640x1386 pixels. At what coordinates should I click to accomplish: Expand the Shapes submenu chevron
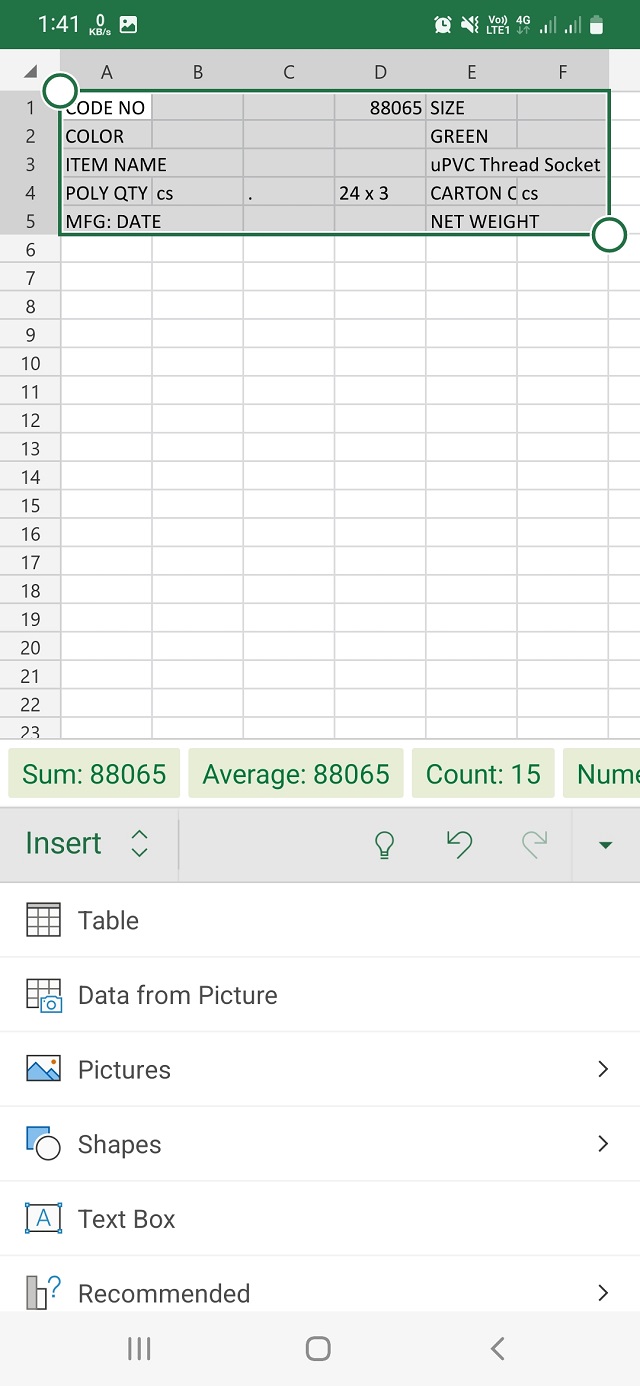click(603, 1144)
